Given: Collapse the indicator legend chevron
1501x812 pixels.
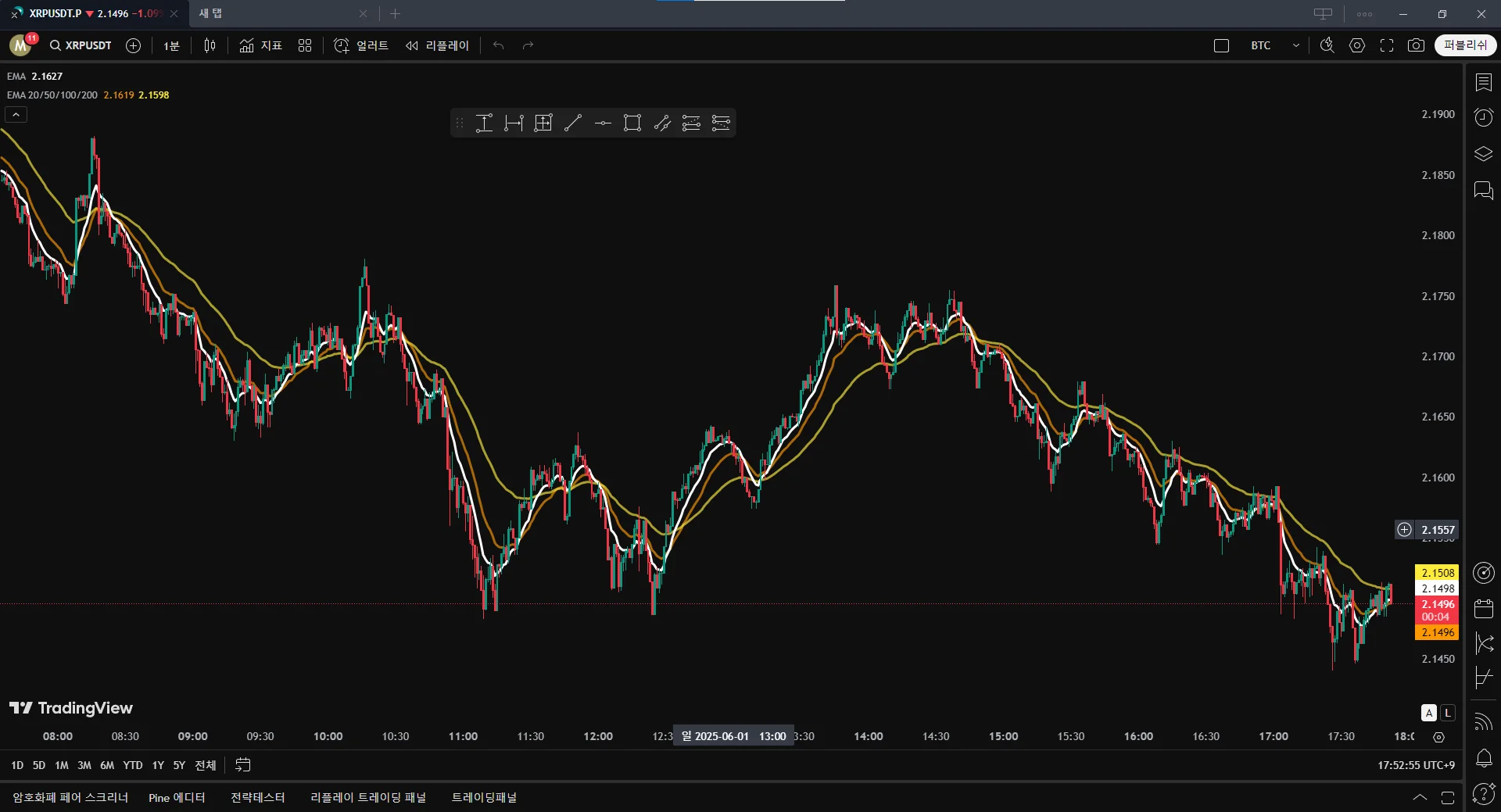Looking at the screenshot, I should (16, 115).
